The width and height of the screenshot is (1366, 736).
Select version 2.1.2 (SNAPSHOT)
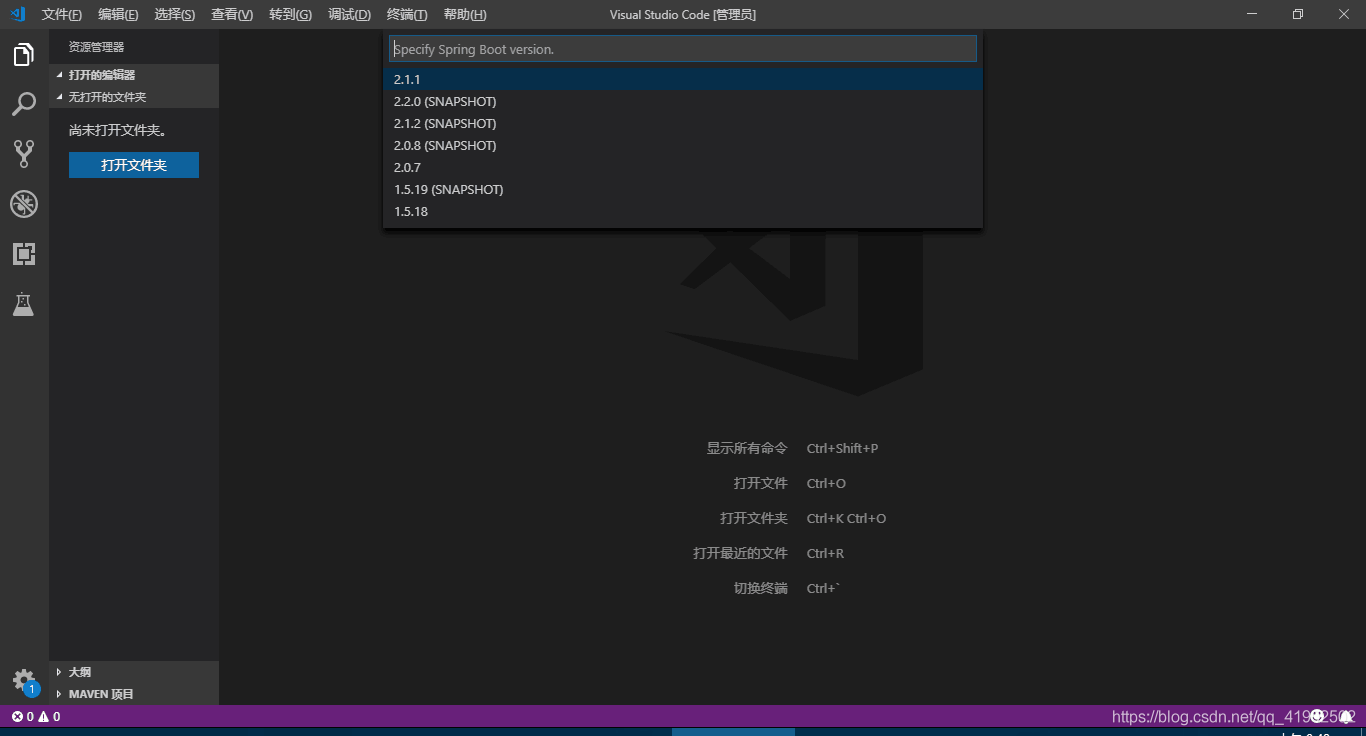tap(683, 123)
